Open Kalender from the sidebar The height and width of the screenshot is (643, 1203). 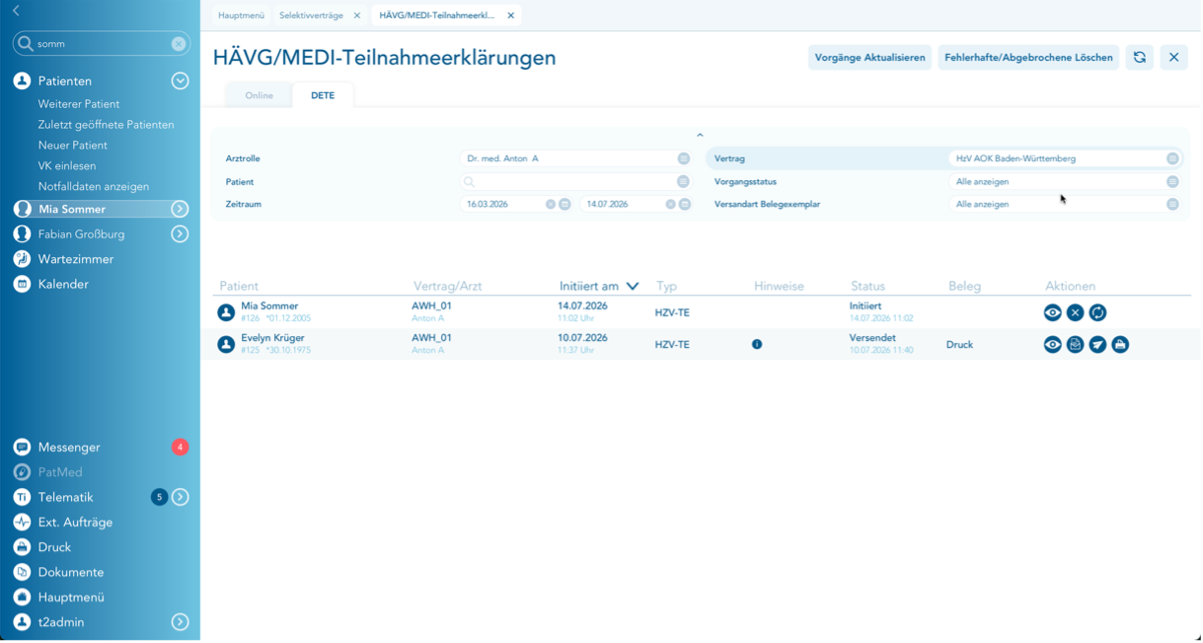63,285
